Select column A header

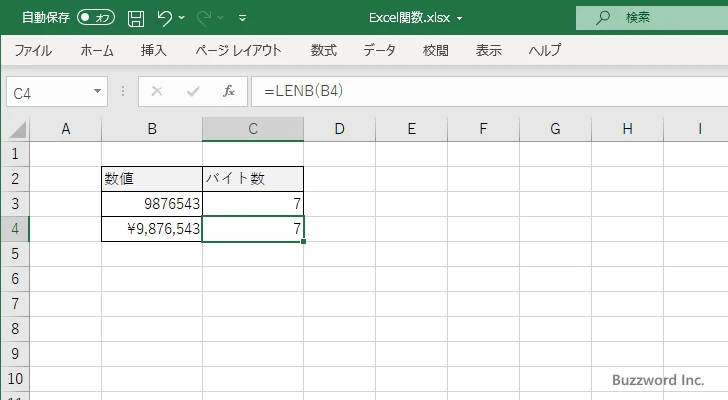tap(65, 129)
